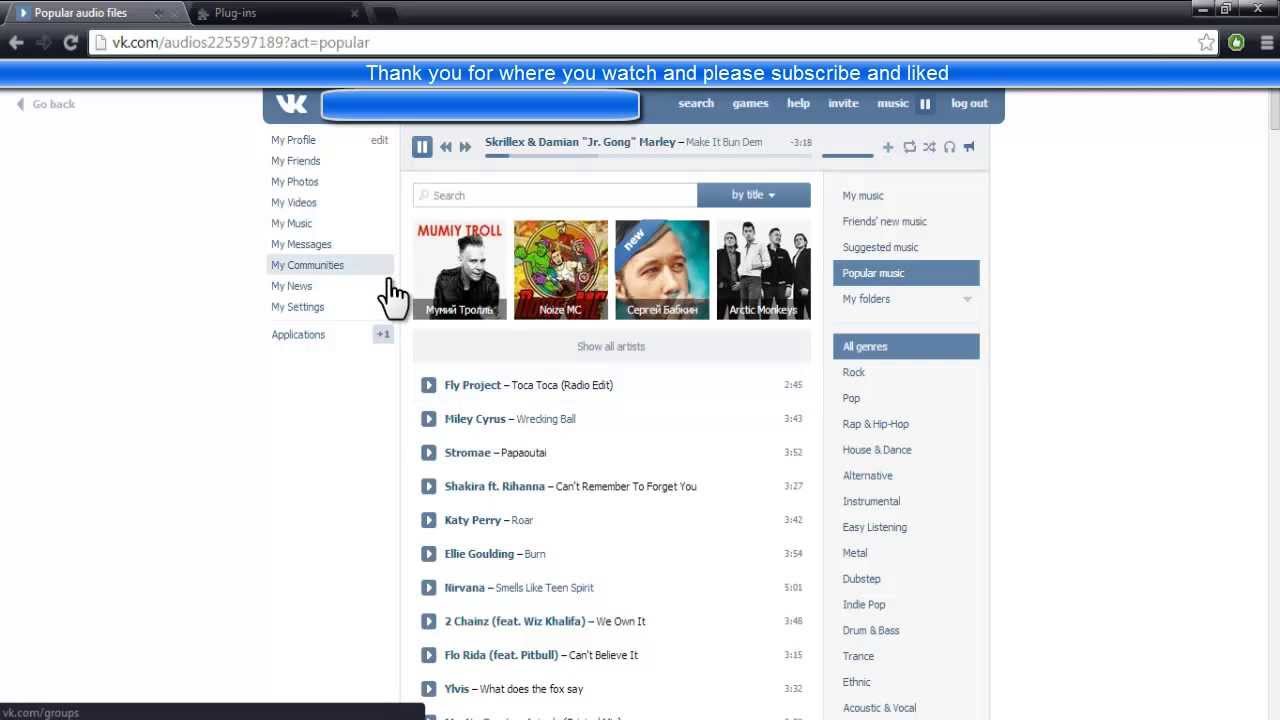Screen dimensions: 1280x720
Task: Open music in header menu
Action: tap(893, 103)
